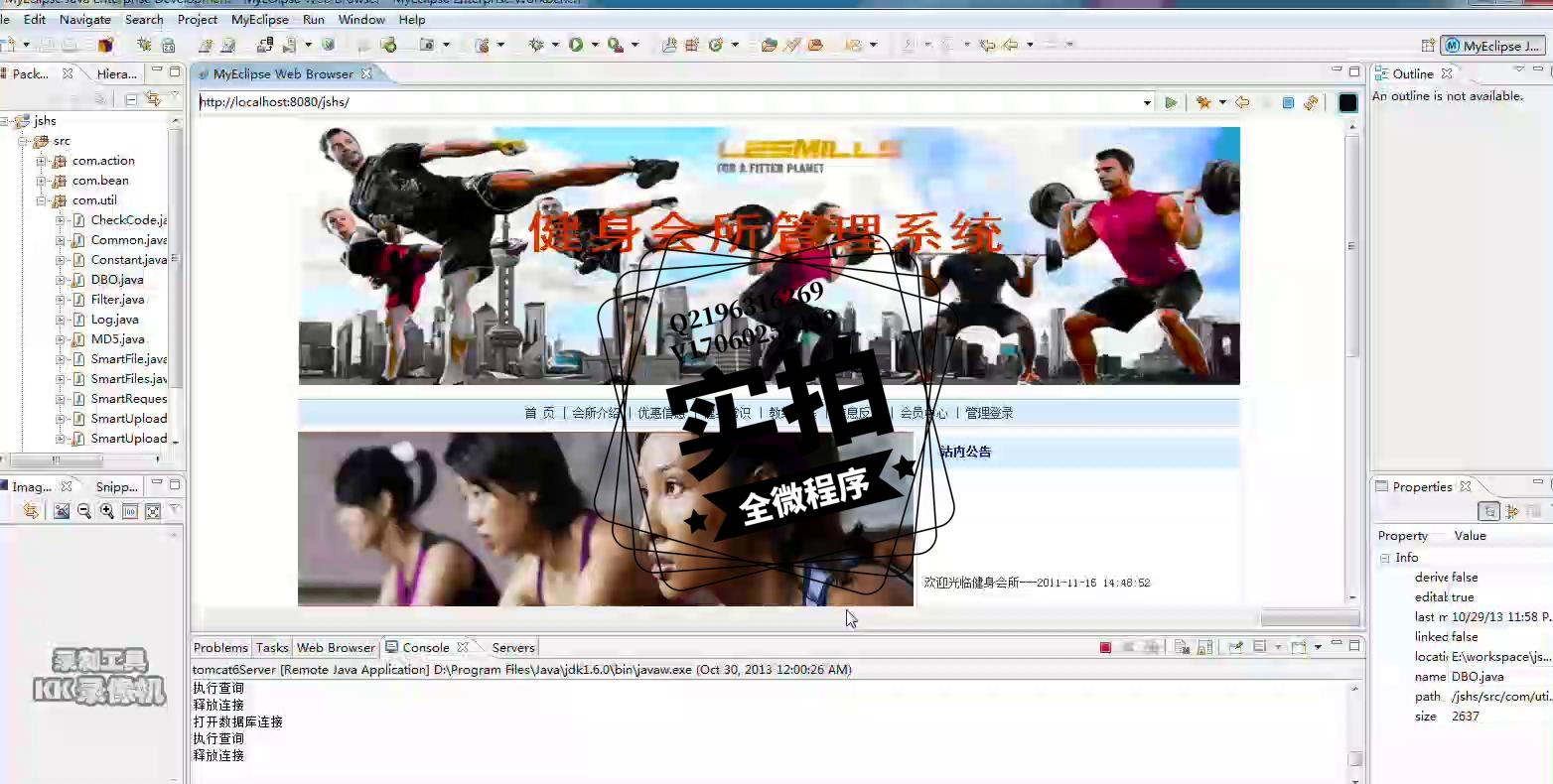Select the MyEclipse Java perspective button
Viewport: 1553px width, 784px height.
(1492, 46)
